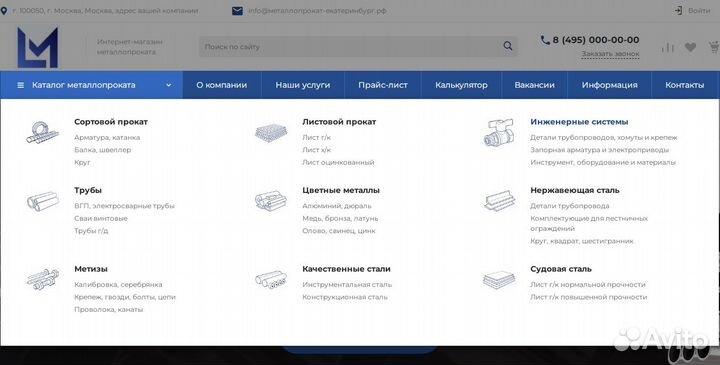Open the Судовая сталь category heading

point(561,269)
